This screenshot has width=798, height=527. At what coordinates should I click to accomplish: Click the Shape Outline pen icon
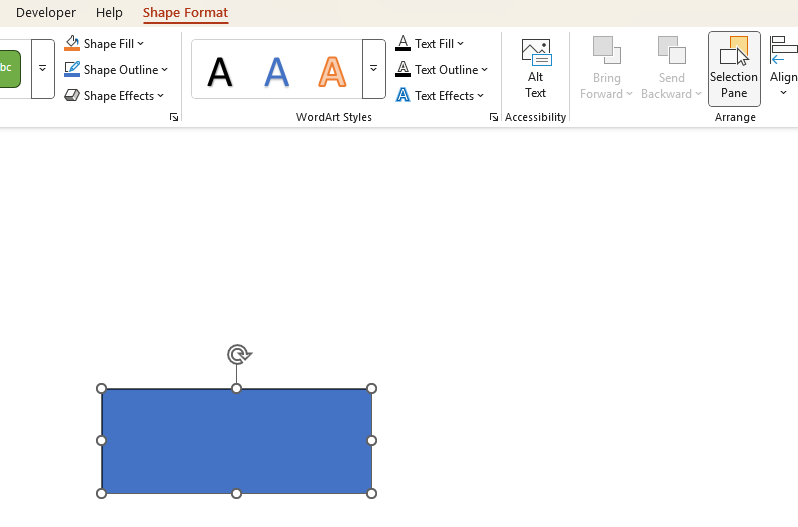72,70
